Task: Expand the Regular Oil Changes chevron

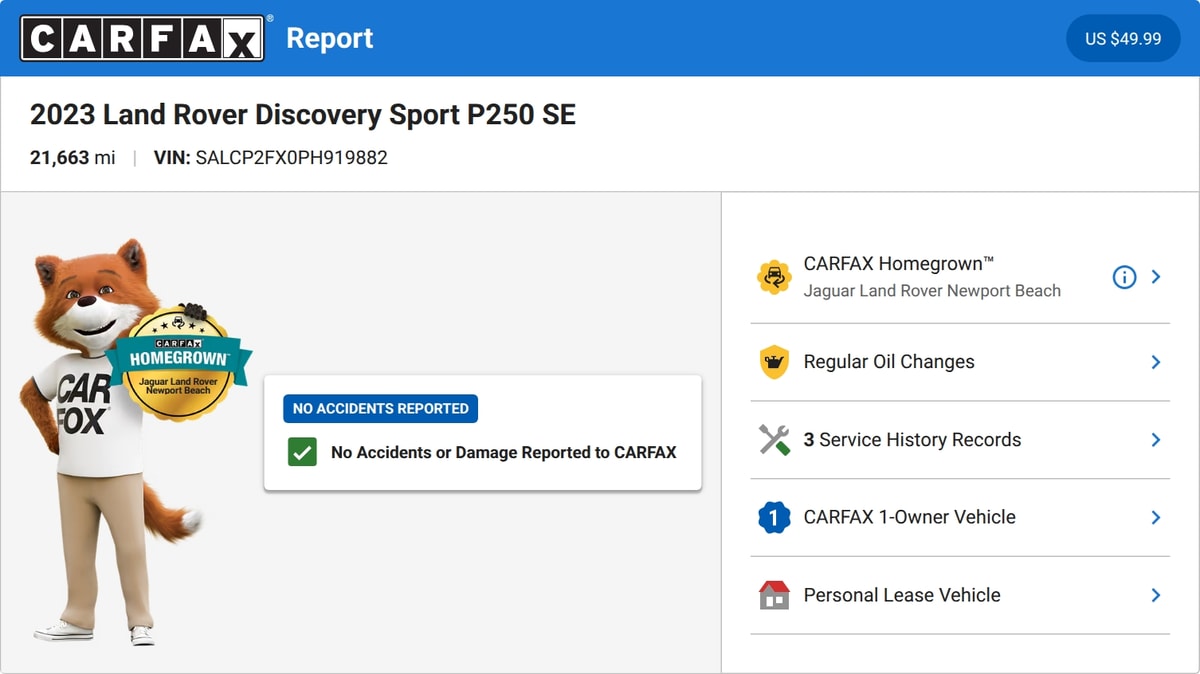Action: [1156, 362]
